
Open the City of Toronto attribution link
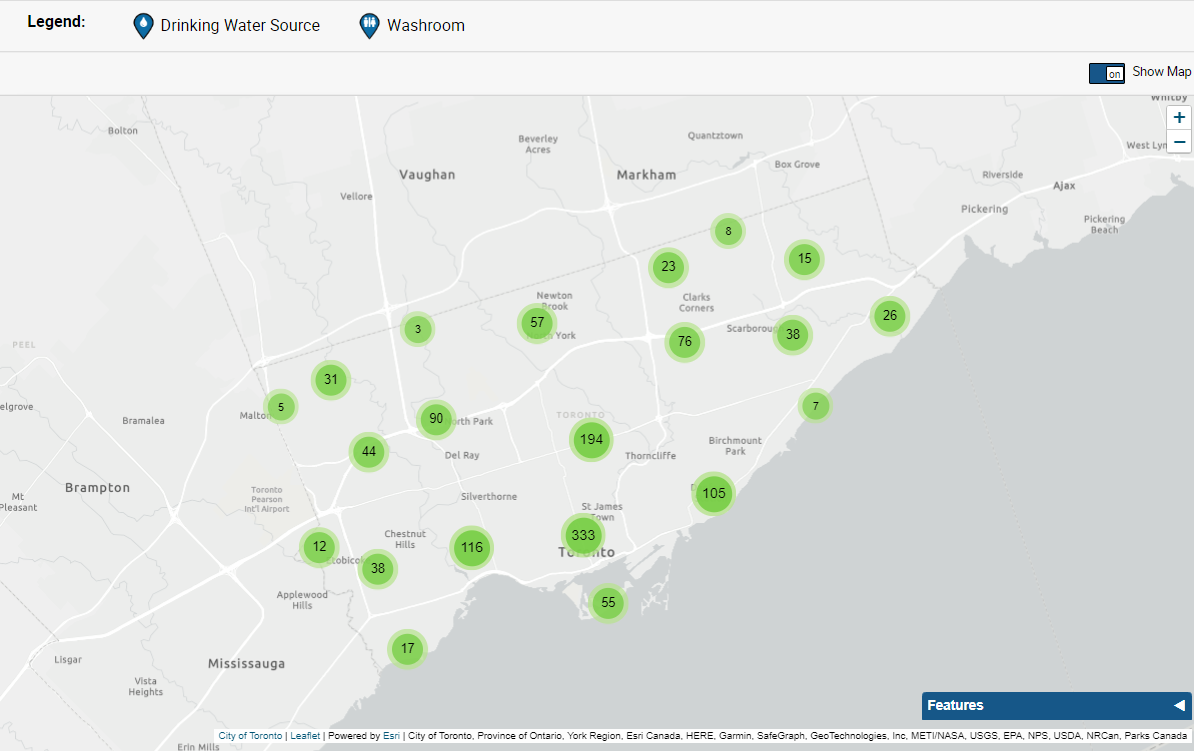[x=250, y=736]
